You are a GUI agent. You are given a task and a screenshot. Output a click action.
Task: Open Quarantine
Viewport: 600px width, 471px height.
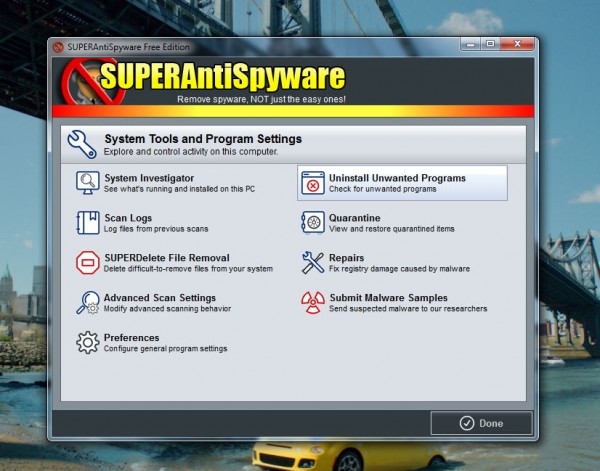[x=403, y=223]
